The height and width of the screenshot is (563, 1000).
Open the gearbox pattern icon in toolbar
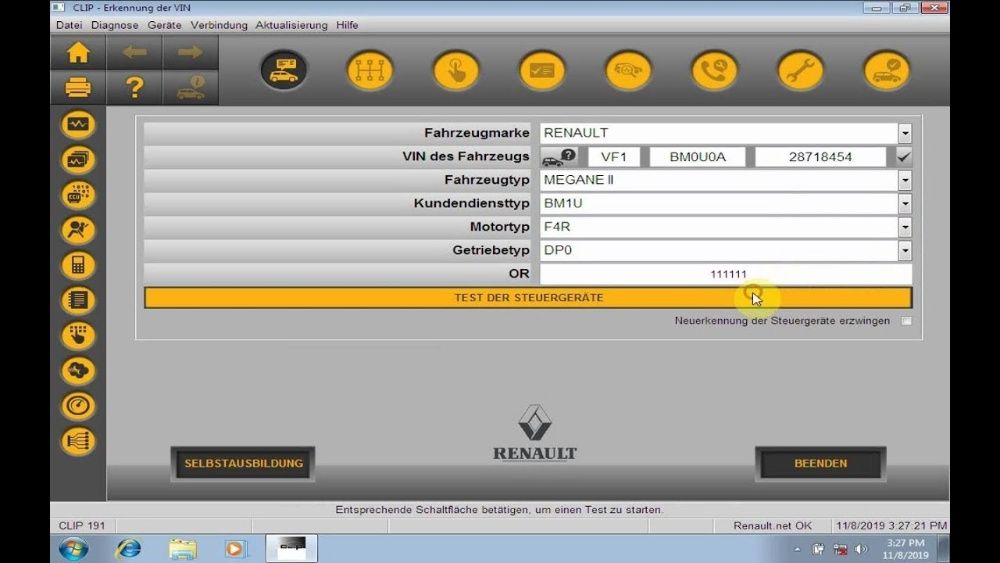(x=370, y=70)
